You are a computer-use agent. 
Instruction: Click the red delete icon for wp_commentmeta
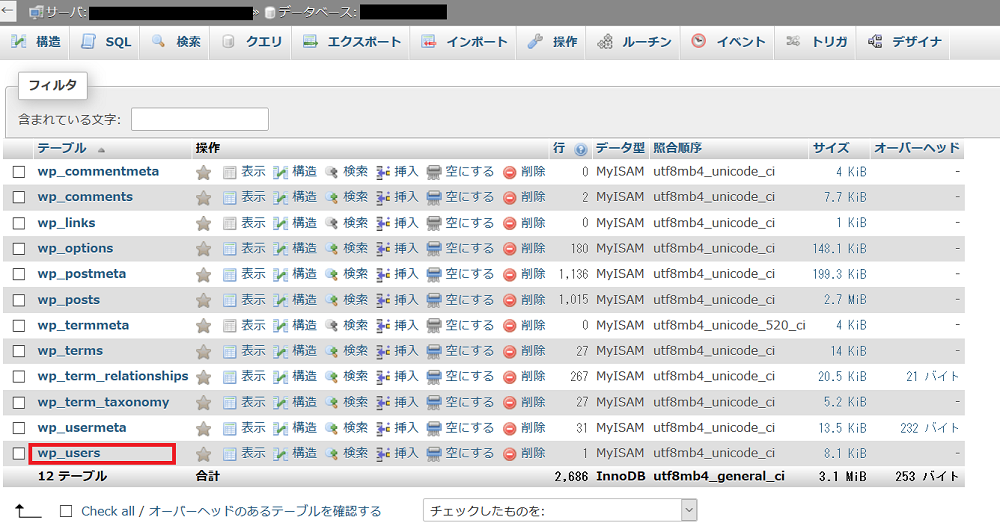pos(510,172)
